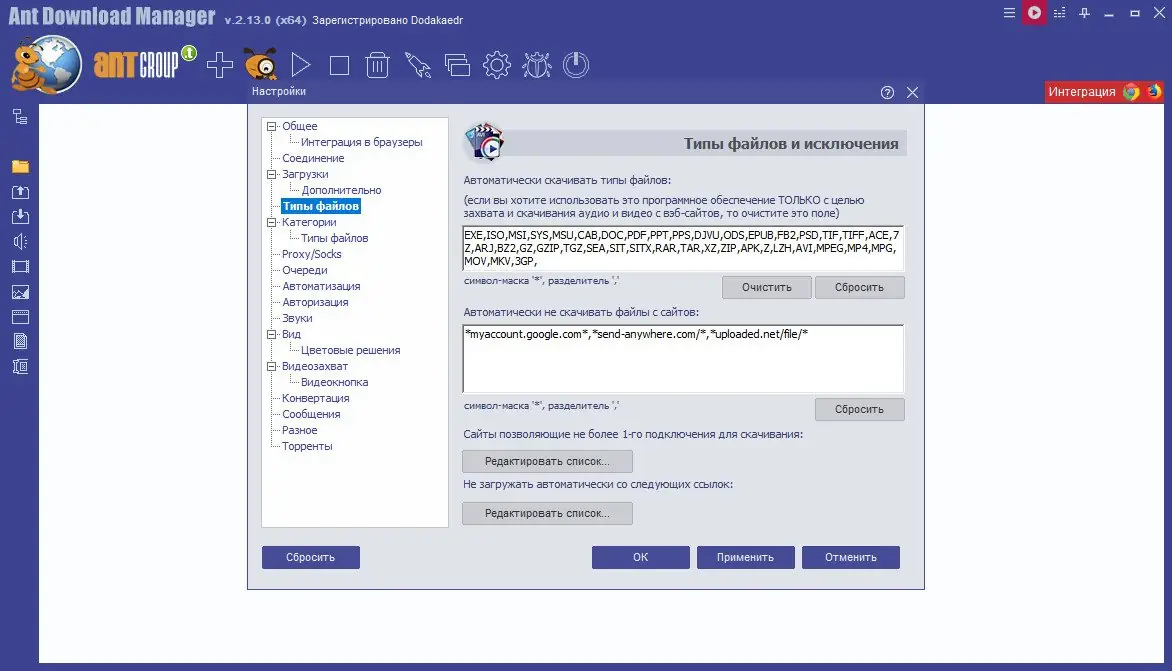Select the yellow folder sidebar icon
This screenshot has height=671, width=1172.
pos(20,167)
